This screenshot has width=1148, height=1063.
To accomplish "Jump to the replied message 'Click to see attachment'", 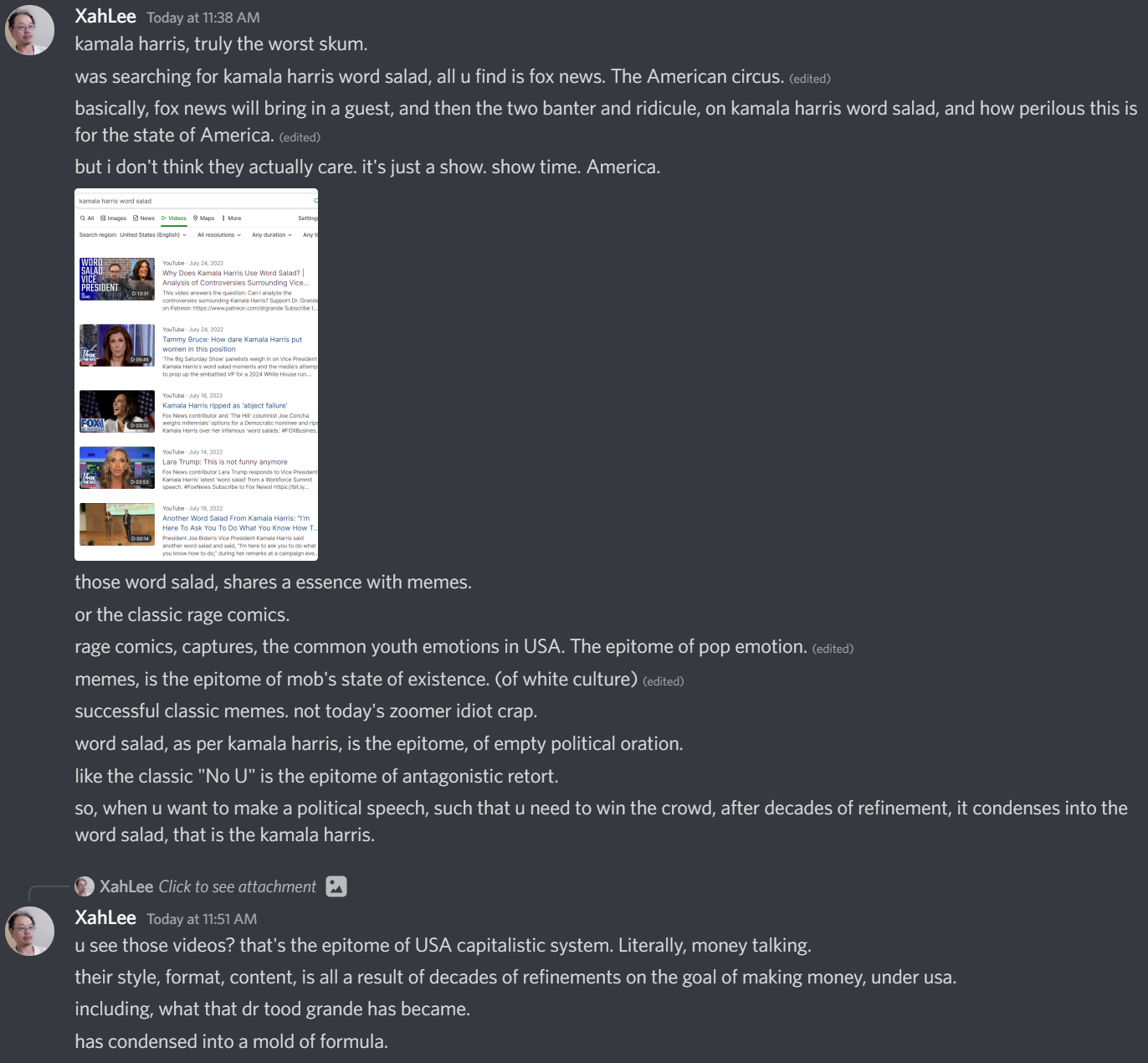I will click(x=238, y=886).
